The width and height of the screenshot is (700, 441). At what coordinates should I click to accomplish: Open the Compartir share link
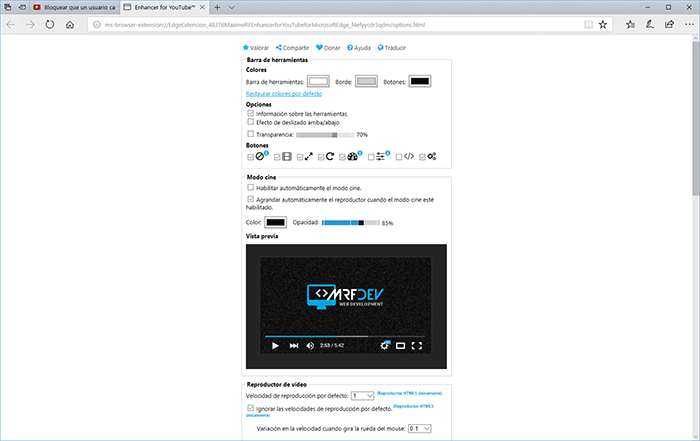click(292, 48)
